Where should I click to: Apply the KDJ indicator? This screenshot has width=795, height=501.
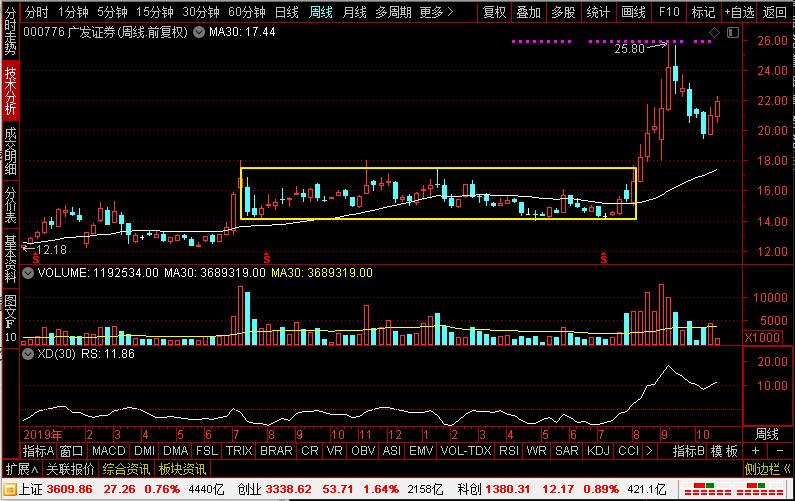(x=598, y=451)
